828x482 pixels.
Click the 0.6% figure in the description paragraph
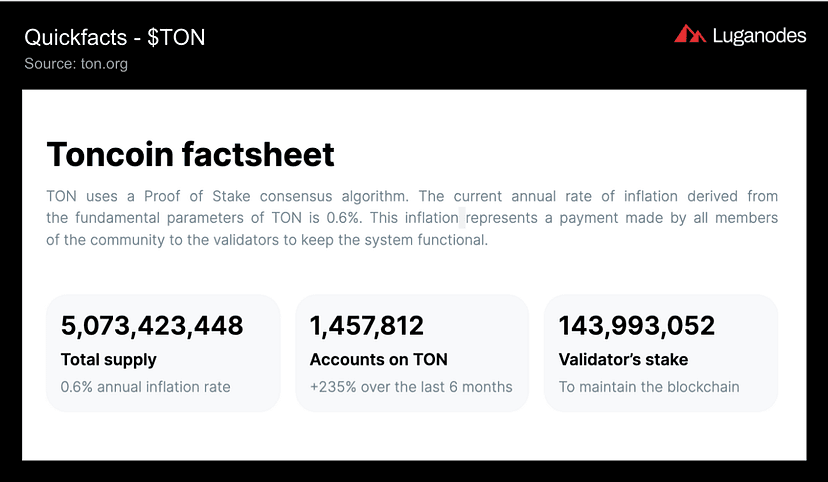click(343, 218)
